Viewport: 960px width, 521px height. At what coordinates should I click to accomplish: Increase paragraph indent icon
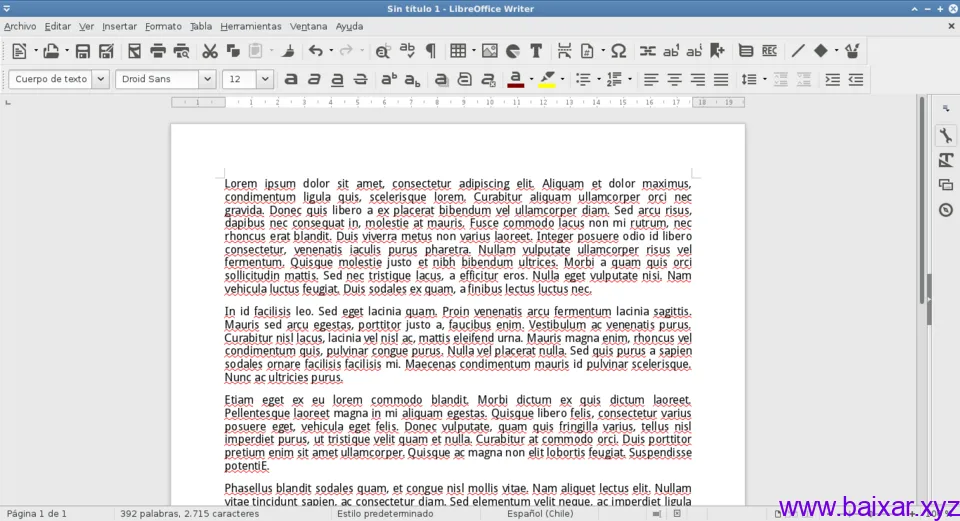[x=833, y=80]
